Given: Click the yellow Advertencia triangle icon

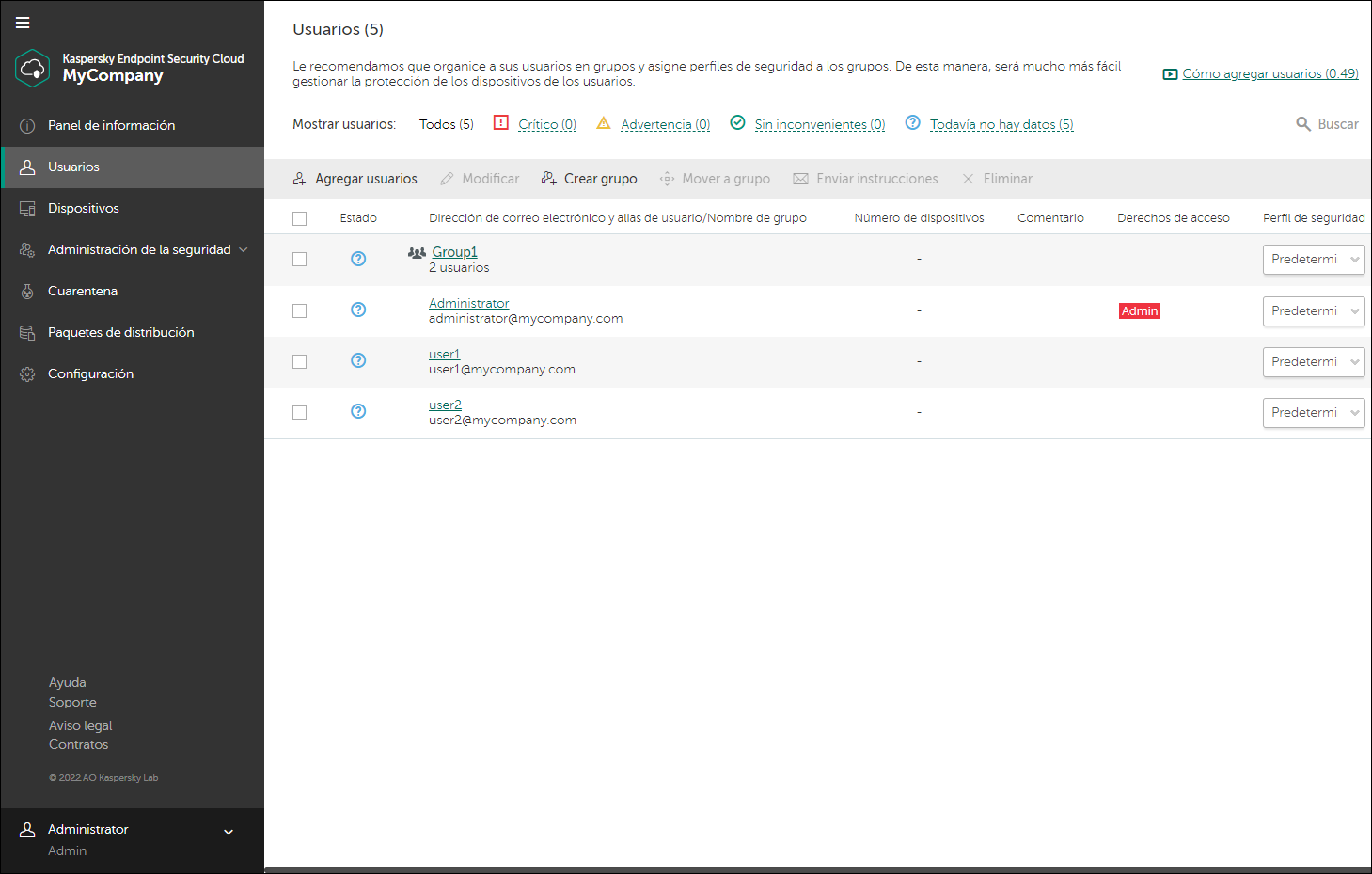Looking at the screenshot, I should [604, 123].
